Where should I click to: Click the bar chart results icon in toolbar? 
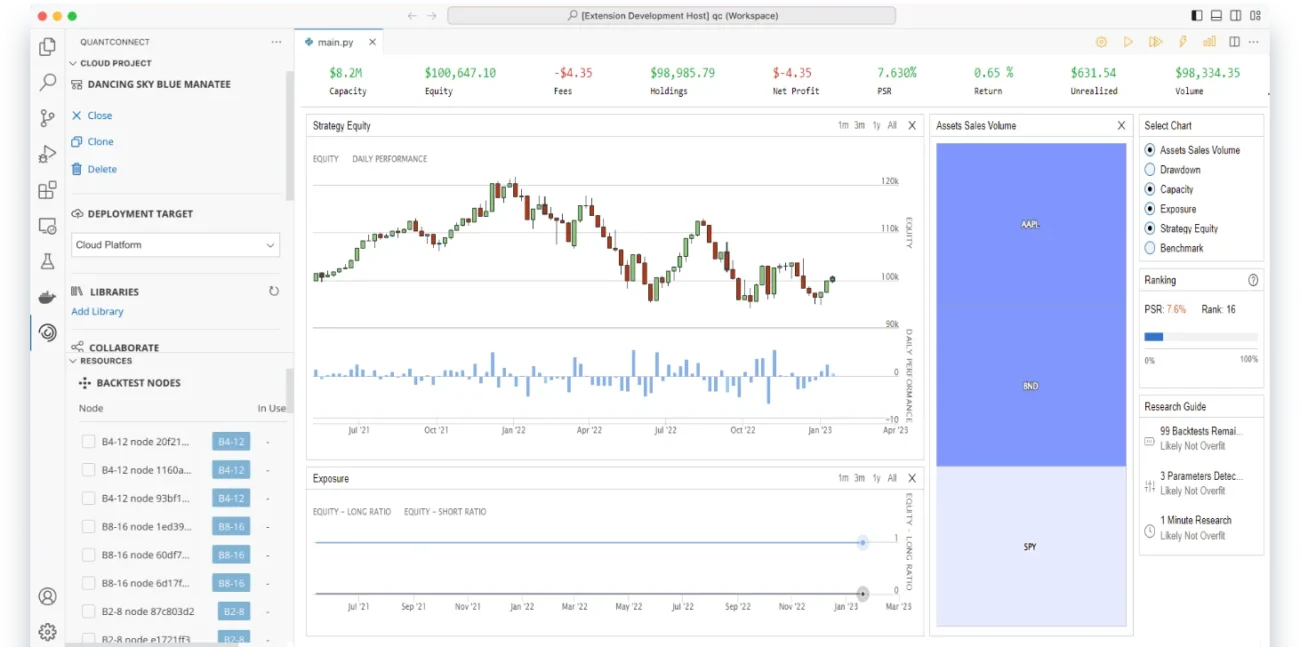(x=1209, y=41)
